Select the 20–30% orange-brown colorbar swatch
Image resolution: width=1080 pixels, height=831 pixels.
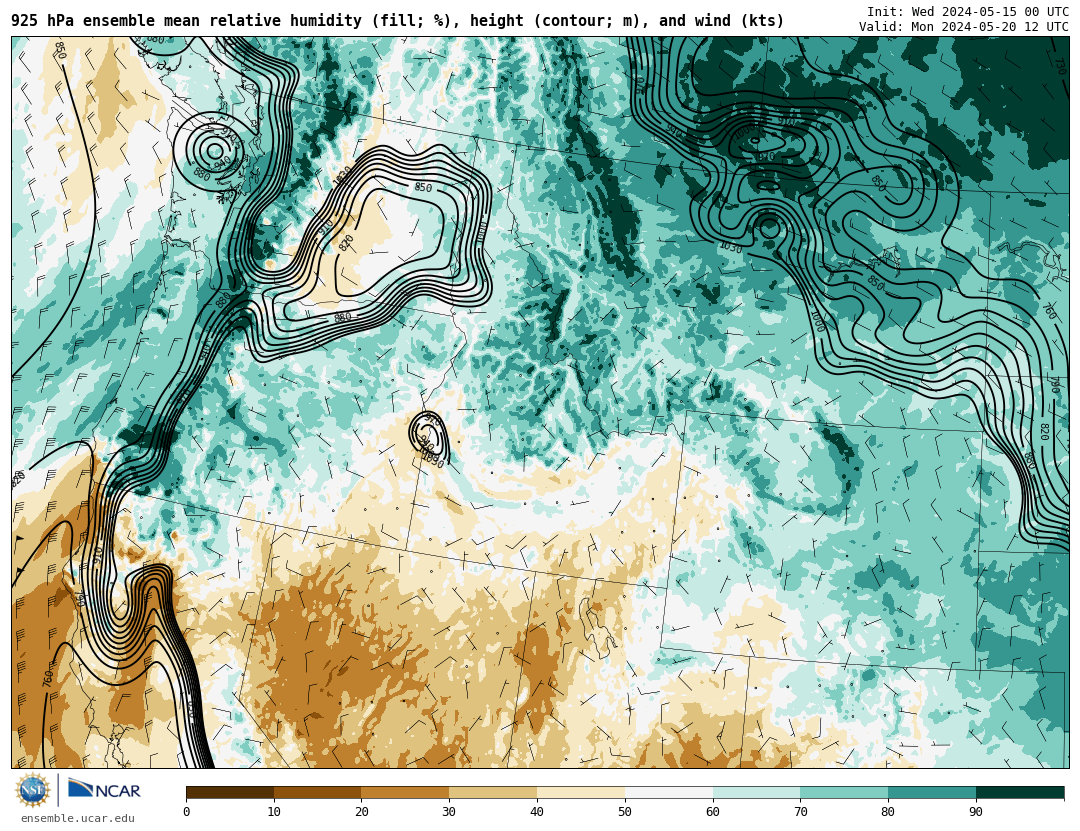pos(405,792)
